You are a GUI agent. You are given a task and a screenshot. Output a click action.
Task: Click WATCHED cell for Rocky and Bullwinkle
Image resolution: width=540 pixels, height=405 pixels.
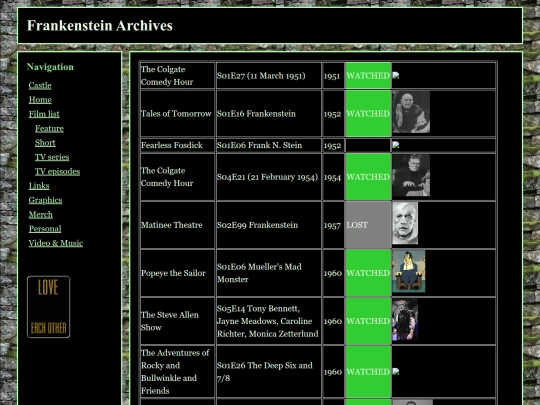[368, 372]
